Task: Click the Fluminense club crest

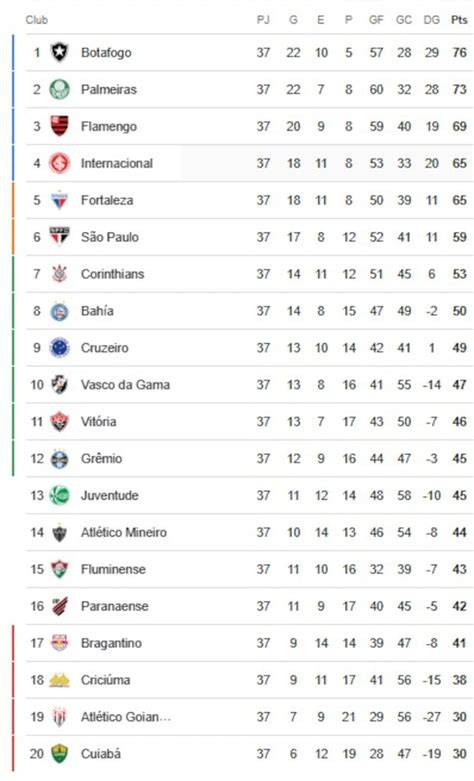Action: point(59,569)
